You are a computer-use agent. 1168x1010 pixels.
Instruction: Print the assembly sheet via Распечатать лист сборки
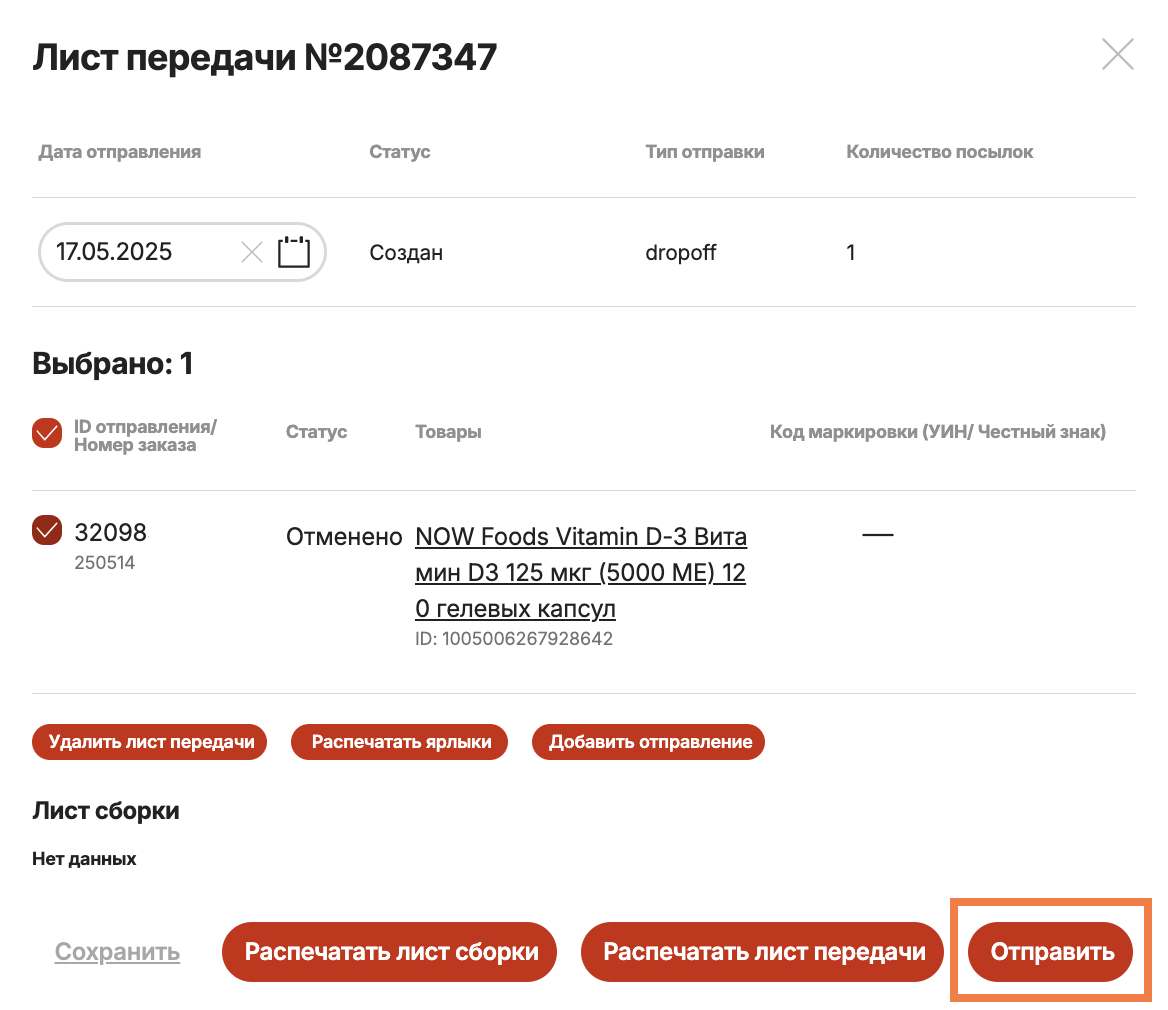(x=388, y=952)
